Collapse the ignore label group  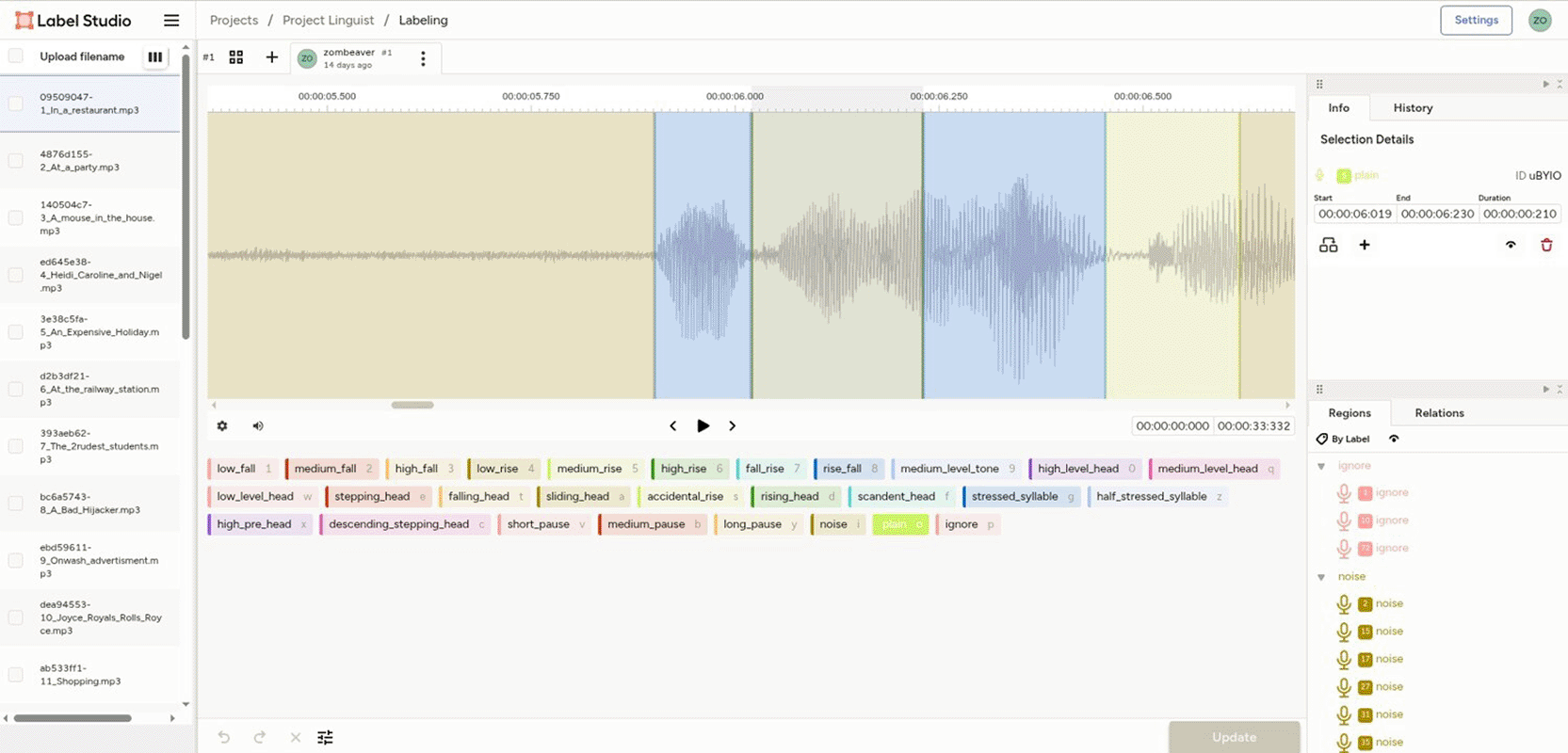coord(1321,466)
